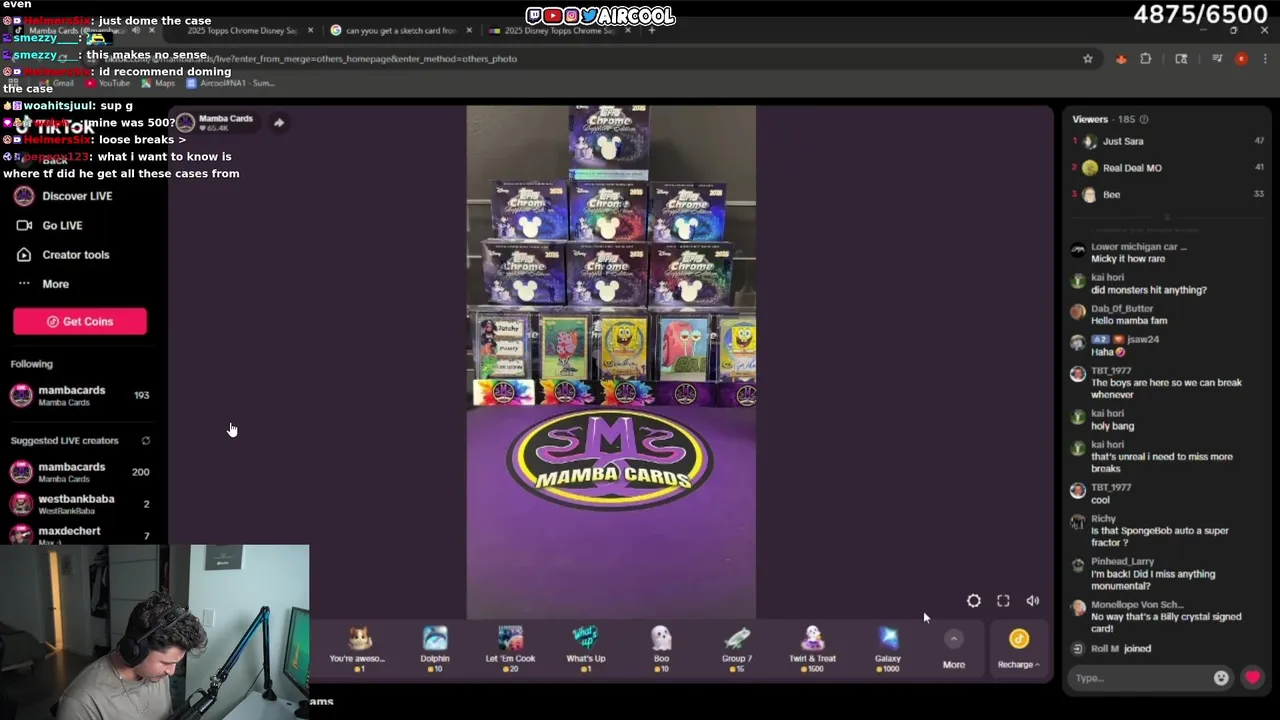Open maxdechert live stream

pyautogui.click(x=80, y=534)
